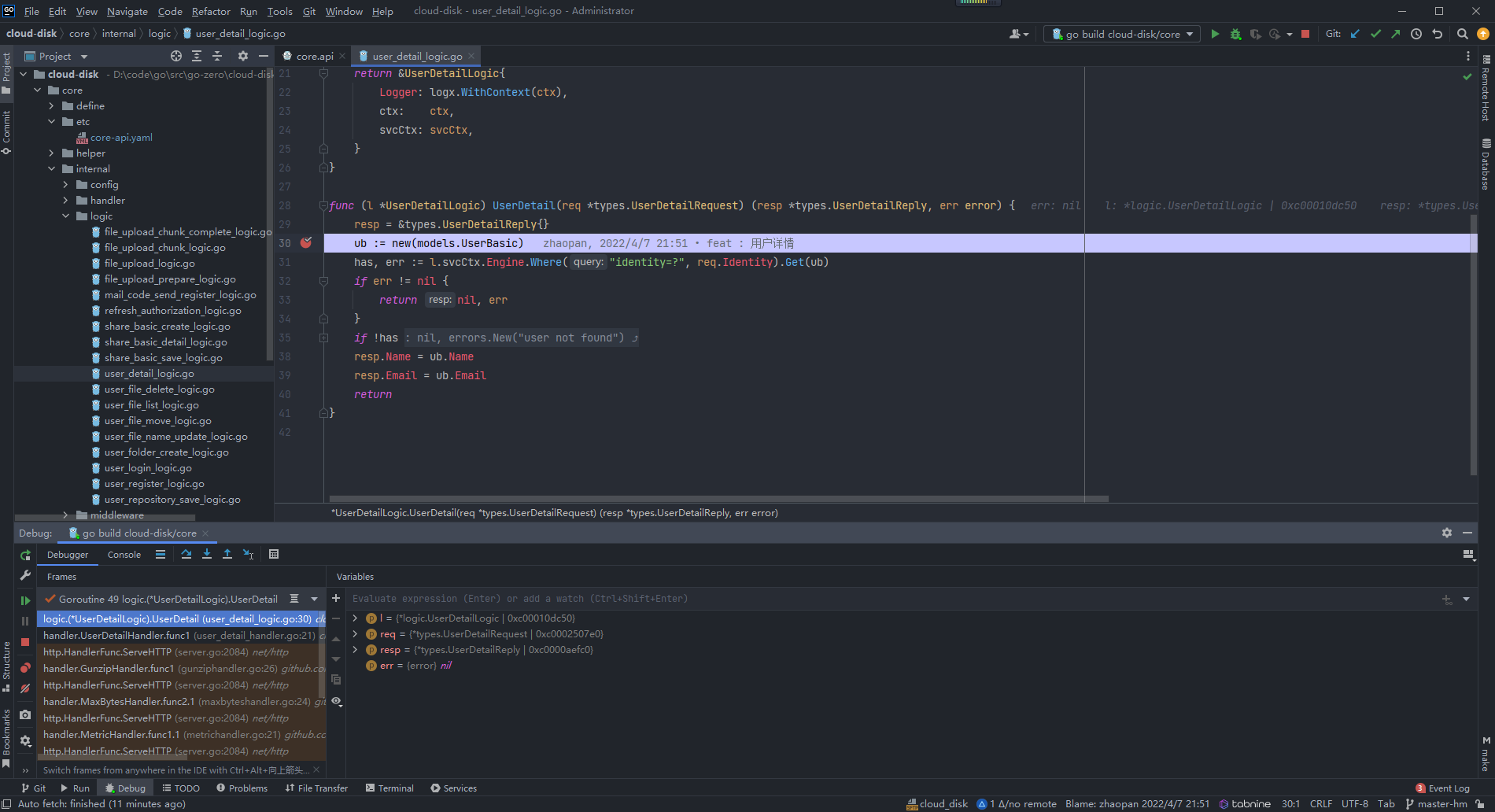Toggle Project tool window on the left stripe
The width and height of the screenshot is (1495, 812).
[6, 72]
